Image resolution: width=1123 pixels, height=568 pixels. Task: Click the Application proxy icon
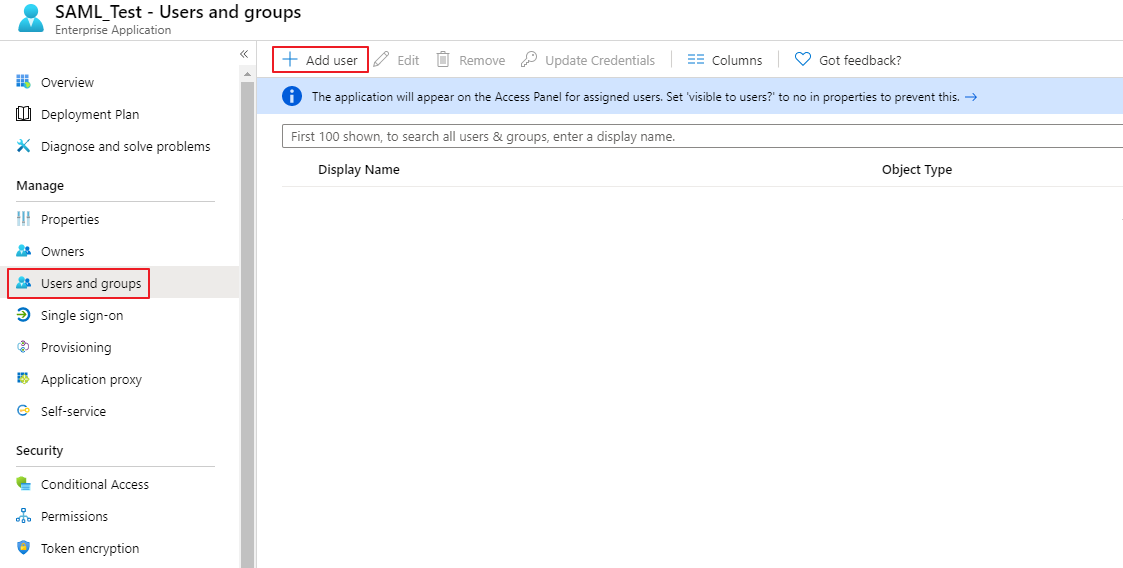(x=23, y=379)
